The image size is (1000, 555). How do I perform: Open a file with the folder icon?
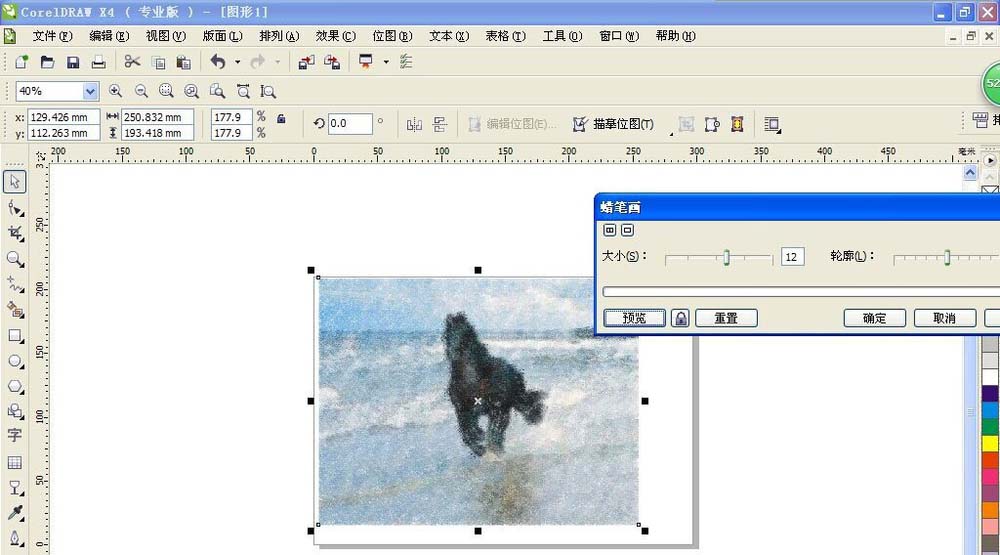click(47, 62)
